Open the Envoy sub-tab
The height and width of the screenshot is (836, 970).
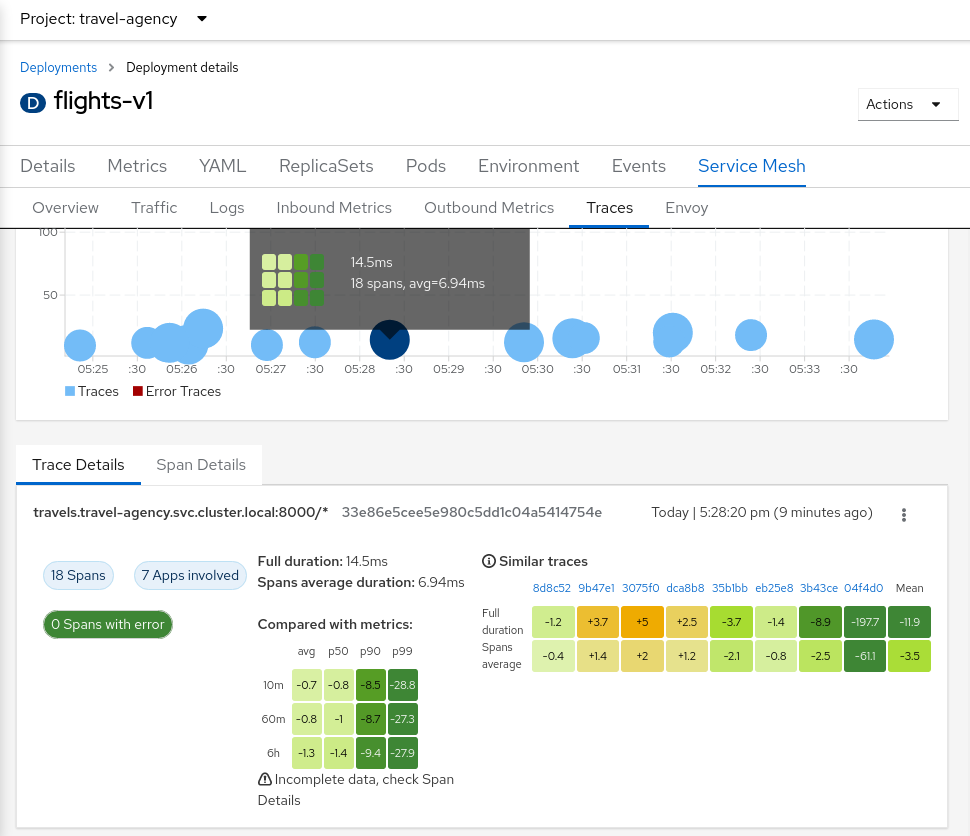(x=686, y=208)
